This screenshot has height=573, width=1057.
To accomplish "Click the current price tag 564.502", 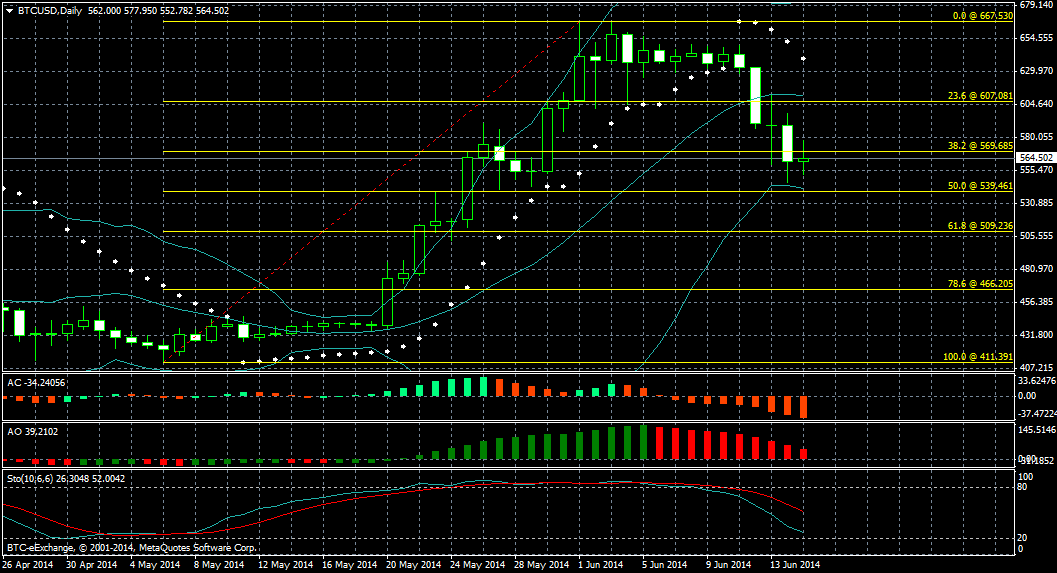I will [x=1034, y=158].
